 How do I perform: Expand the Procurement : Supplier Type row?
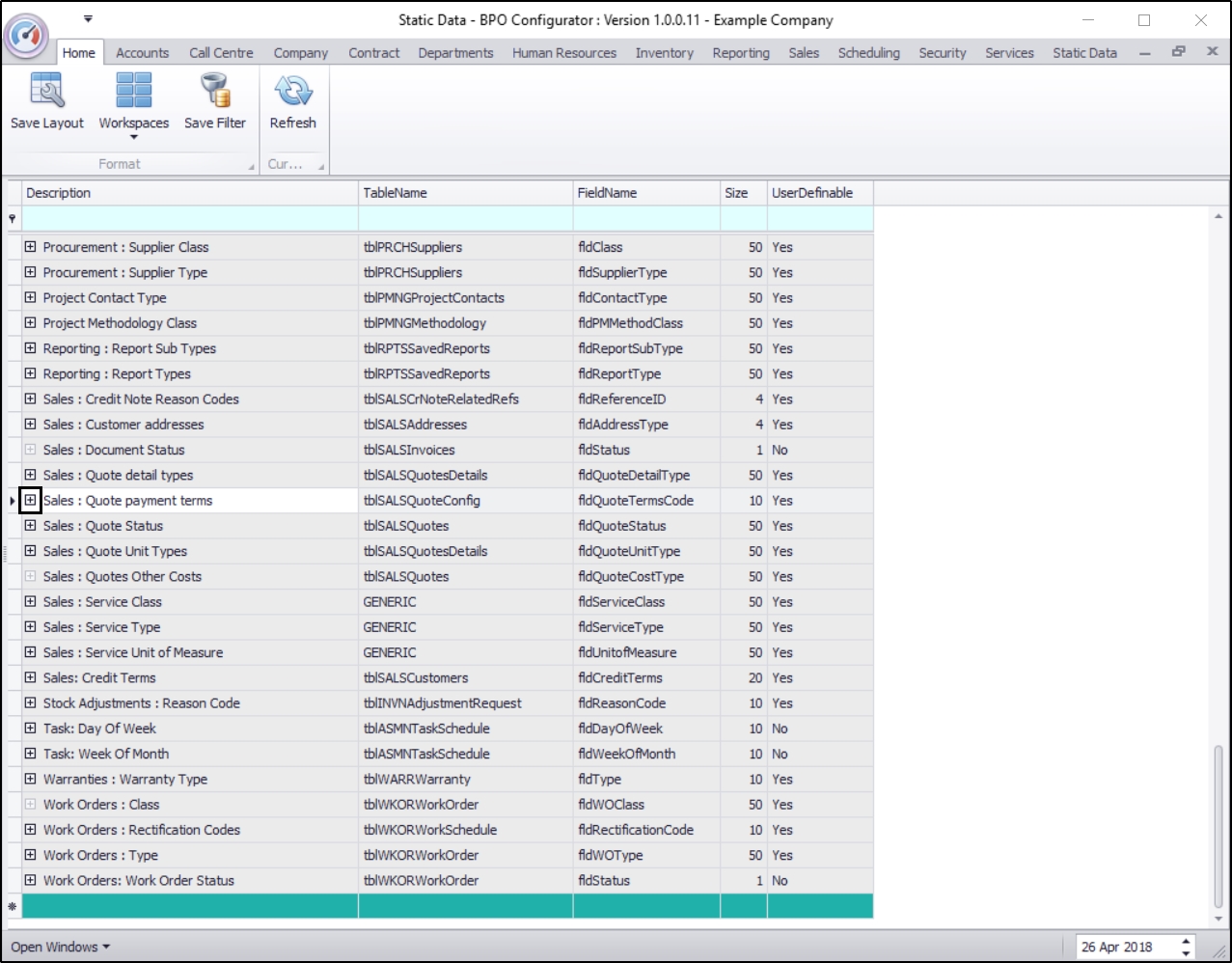click(30, 272)
